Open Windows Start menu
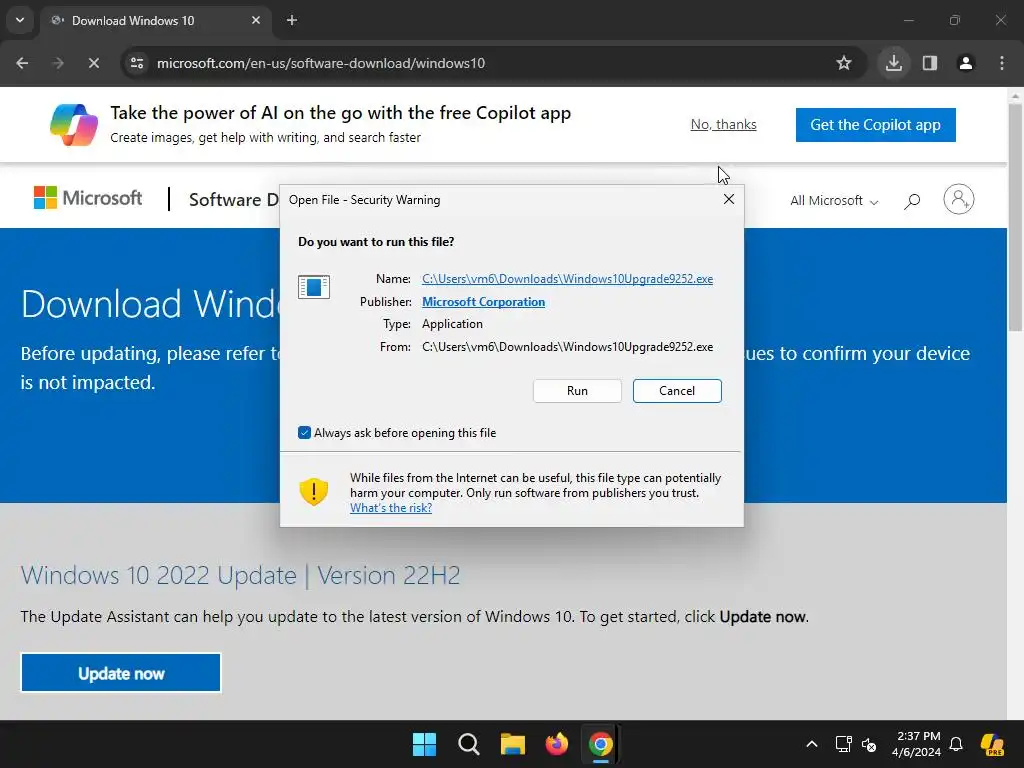 [x=424, y=744]
